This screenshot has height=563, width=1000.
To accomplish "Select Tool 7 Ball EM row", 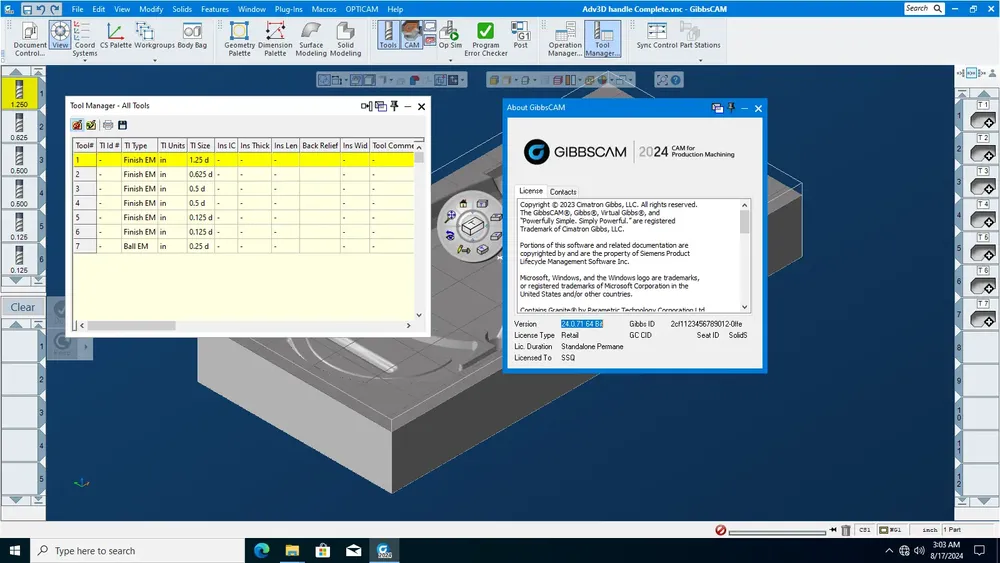I will (x=243, y=246).
